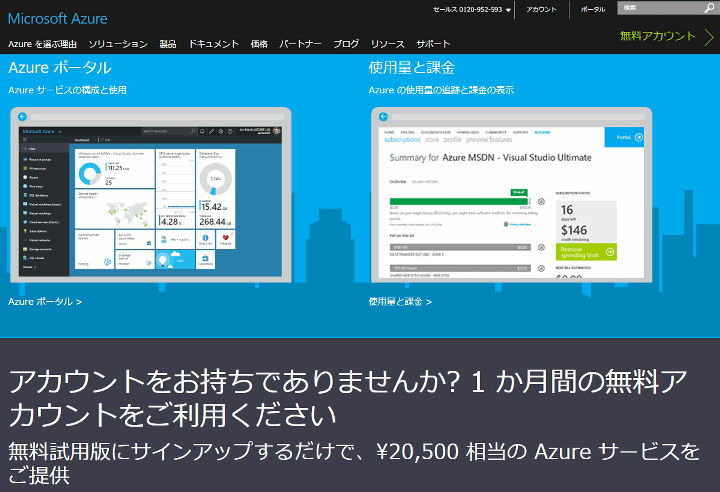Click the Azure ポータル heading
The image size is (720, 492).
(x=60, y=68)
